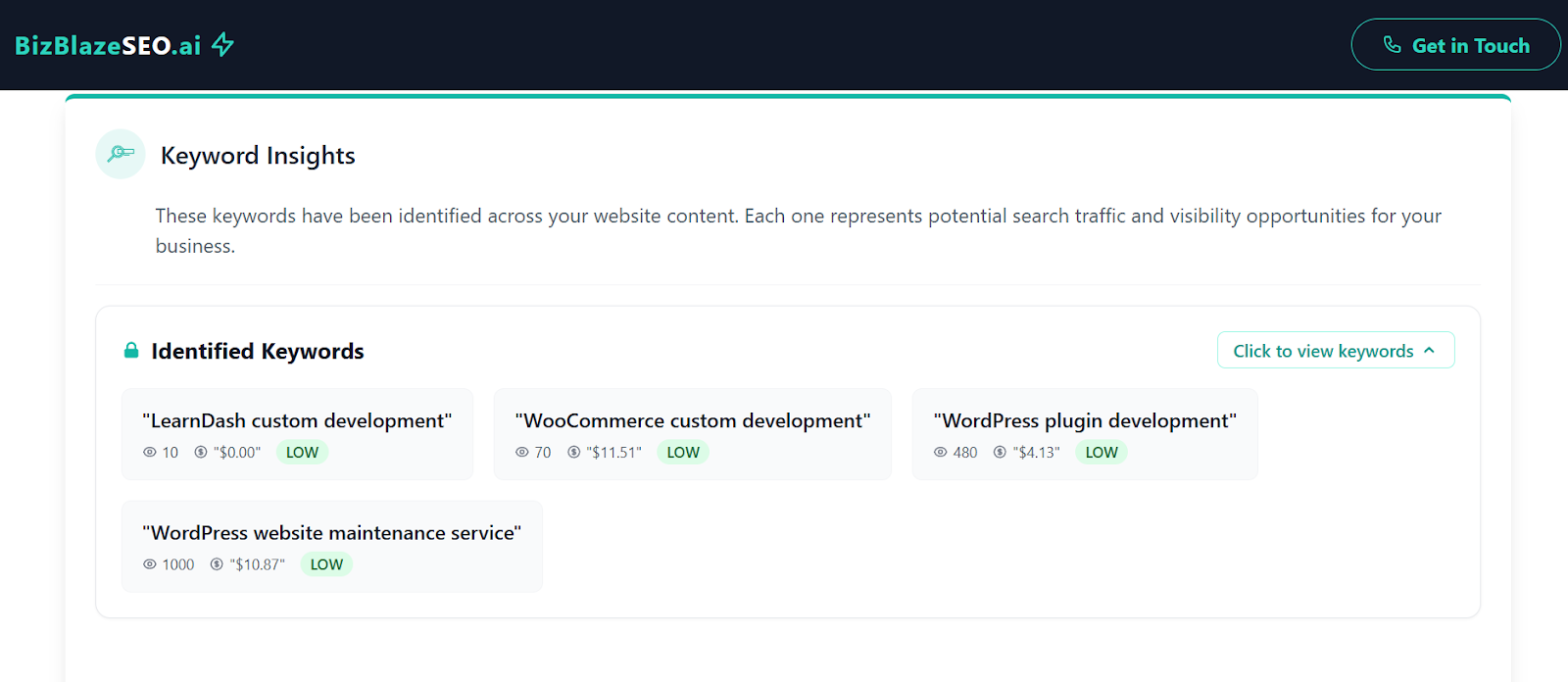Viewport: 1568px width, 682px height.
Task: Click the dollar icon next to "$4.13"
Action: coord(1001,453)
